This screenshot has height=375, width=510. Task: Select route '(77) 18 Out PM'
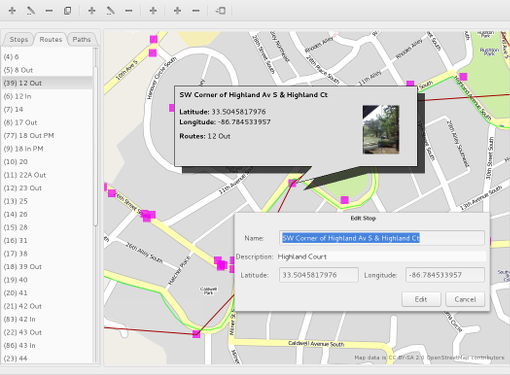click(x=47, y=136)
